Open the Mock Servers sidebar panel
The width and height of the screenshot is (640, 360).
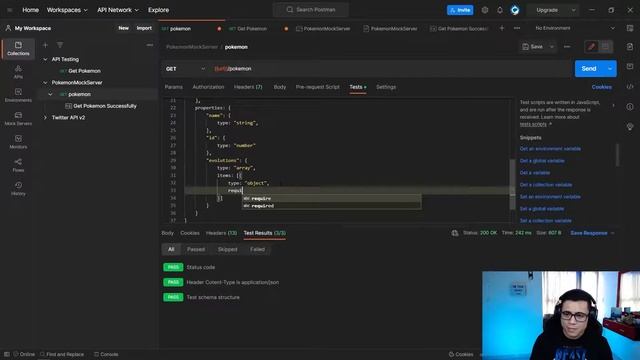18,118
